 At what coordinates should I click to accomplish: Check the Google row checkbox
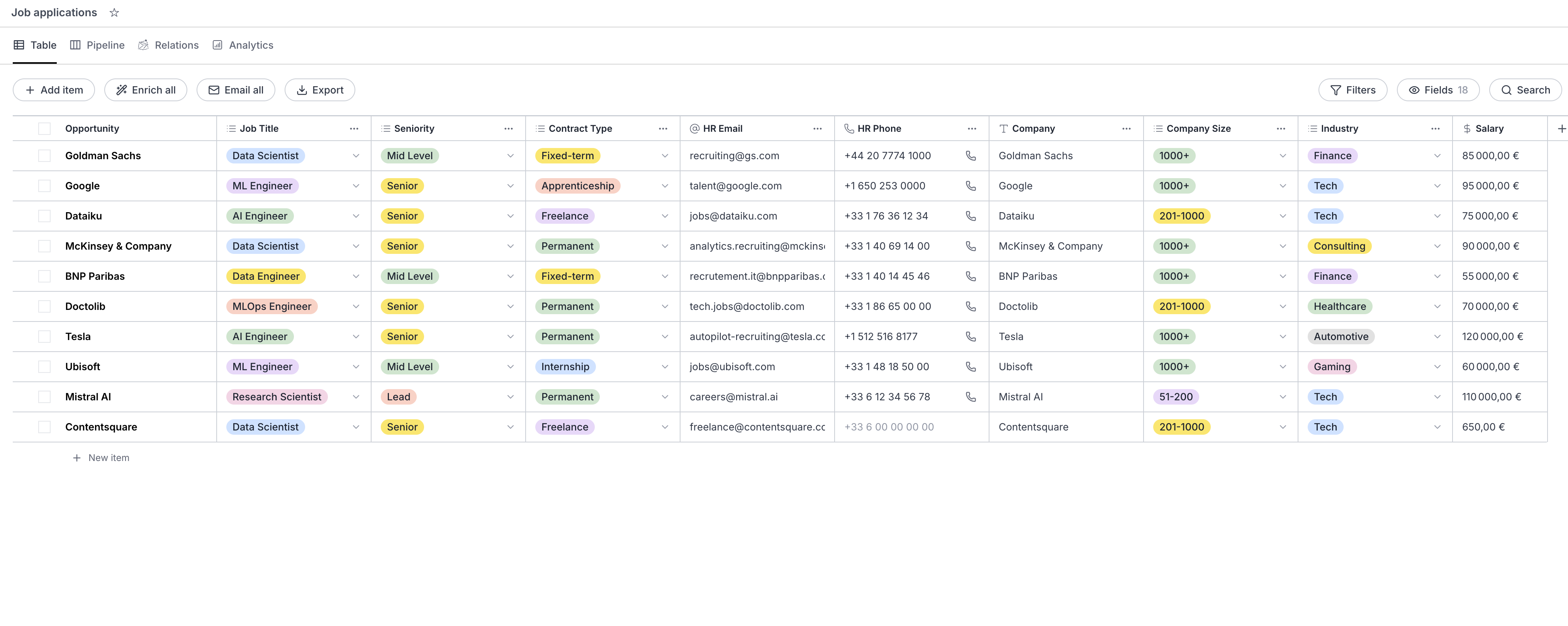[x=44, y=186]
